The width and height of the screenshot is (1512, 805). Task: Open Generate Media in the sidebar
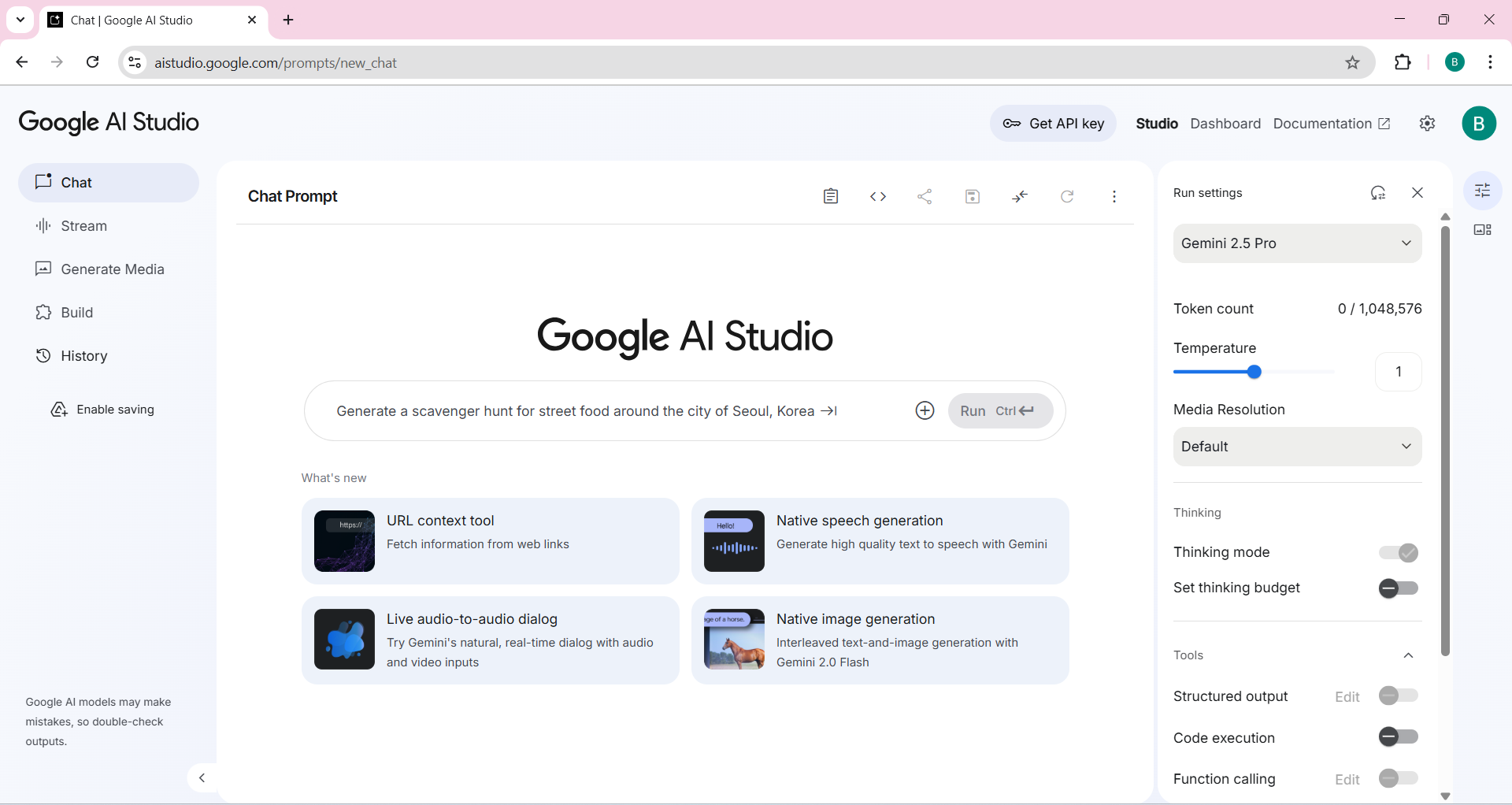coord(109,269)
